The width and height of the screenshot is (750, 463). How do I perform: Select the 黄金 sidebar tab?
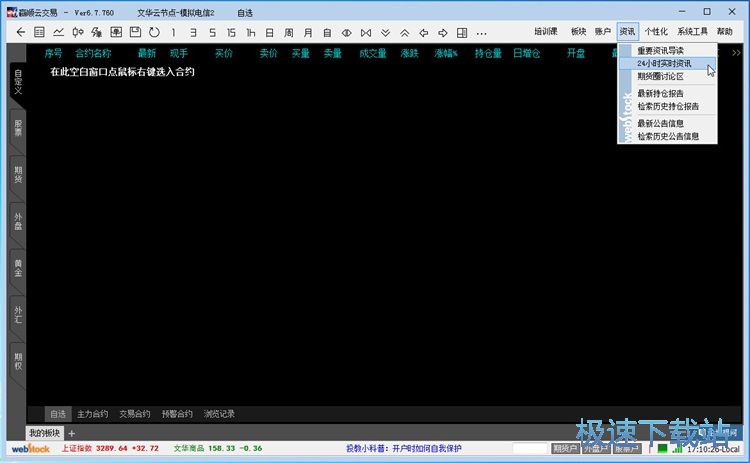click(x=18, y=268)
